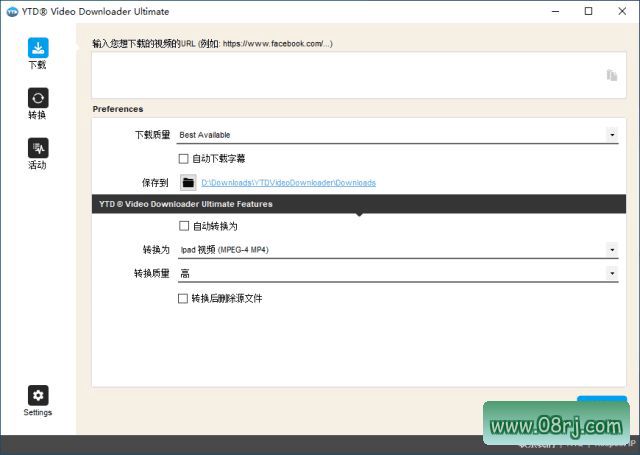
Task: Click the paste clipboard icon in the URL box
Action: pos(611,75)
